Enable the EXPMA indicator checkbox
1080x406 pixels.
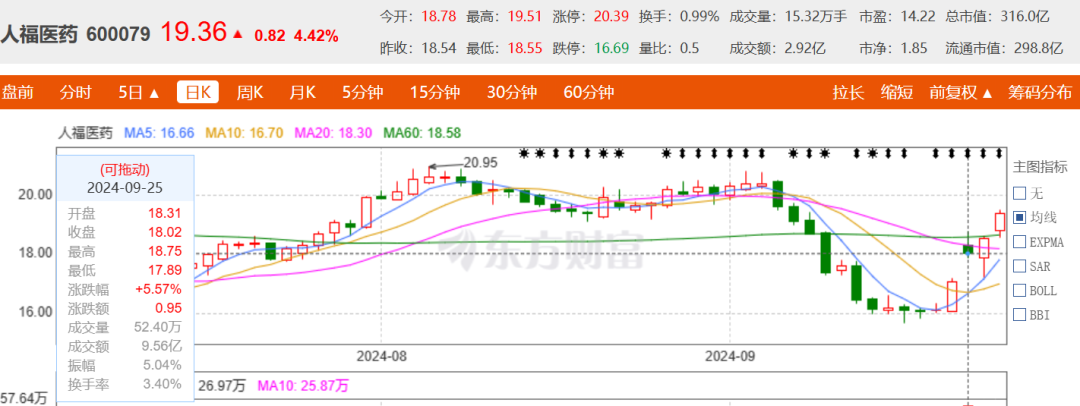point(1019,242)
